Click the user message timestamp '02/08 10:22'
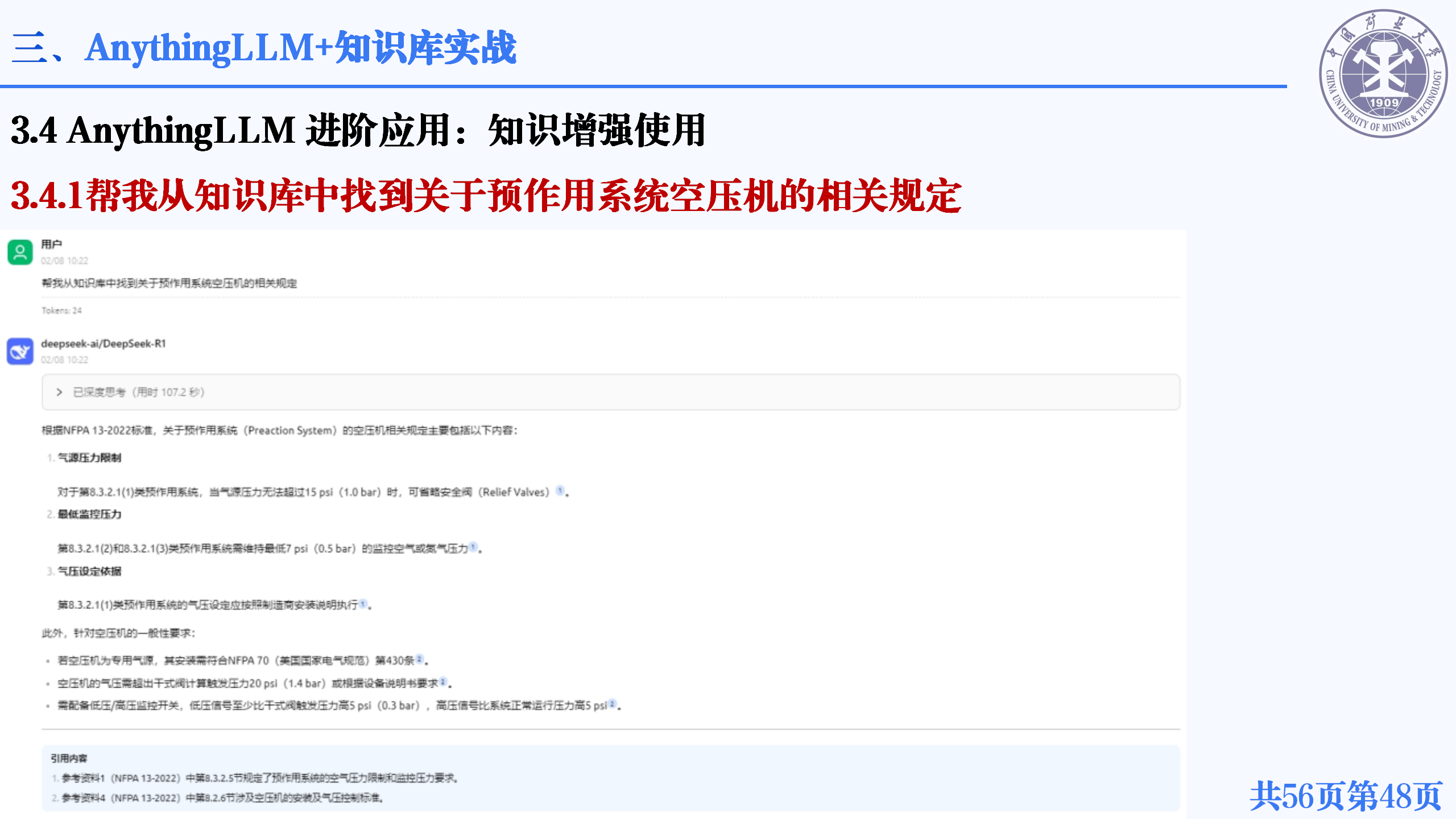The image size is (1456, 819). click(64, 260)
